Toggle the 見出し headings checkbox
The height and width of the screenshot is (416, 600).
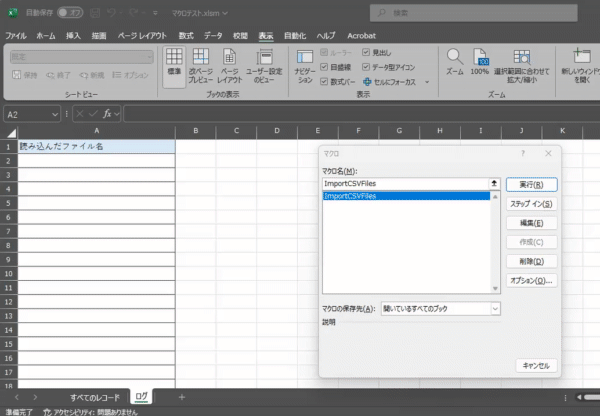366,52
